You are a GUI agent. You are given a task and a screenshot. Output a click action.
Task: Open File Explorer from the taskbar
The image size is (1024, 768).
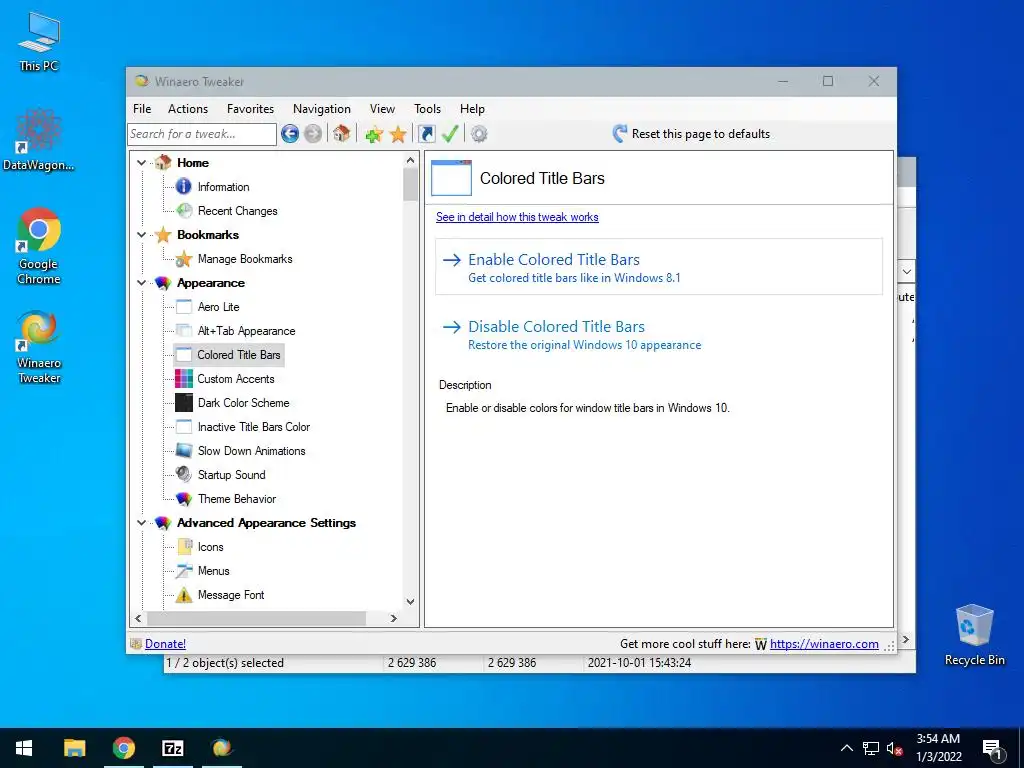point(74,748)
